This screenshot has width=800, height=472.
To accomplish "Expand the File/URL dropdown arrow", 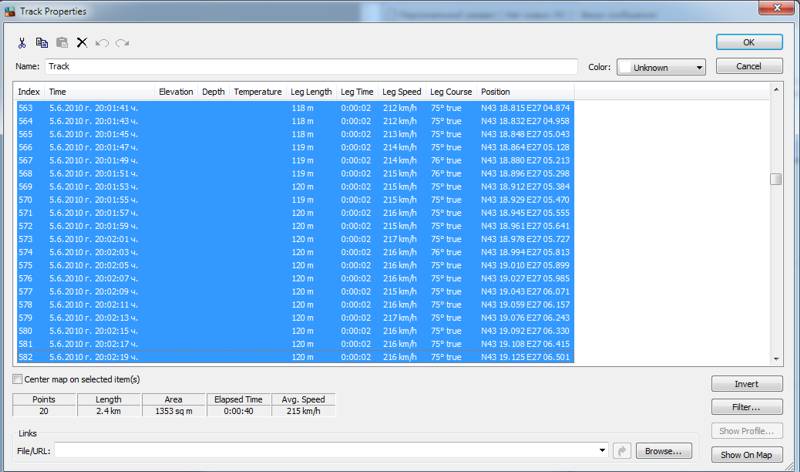I will [x=603, y=451].
